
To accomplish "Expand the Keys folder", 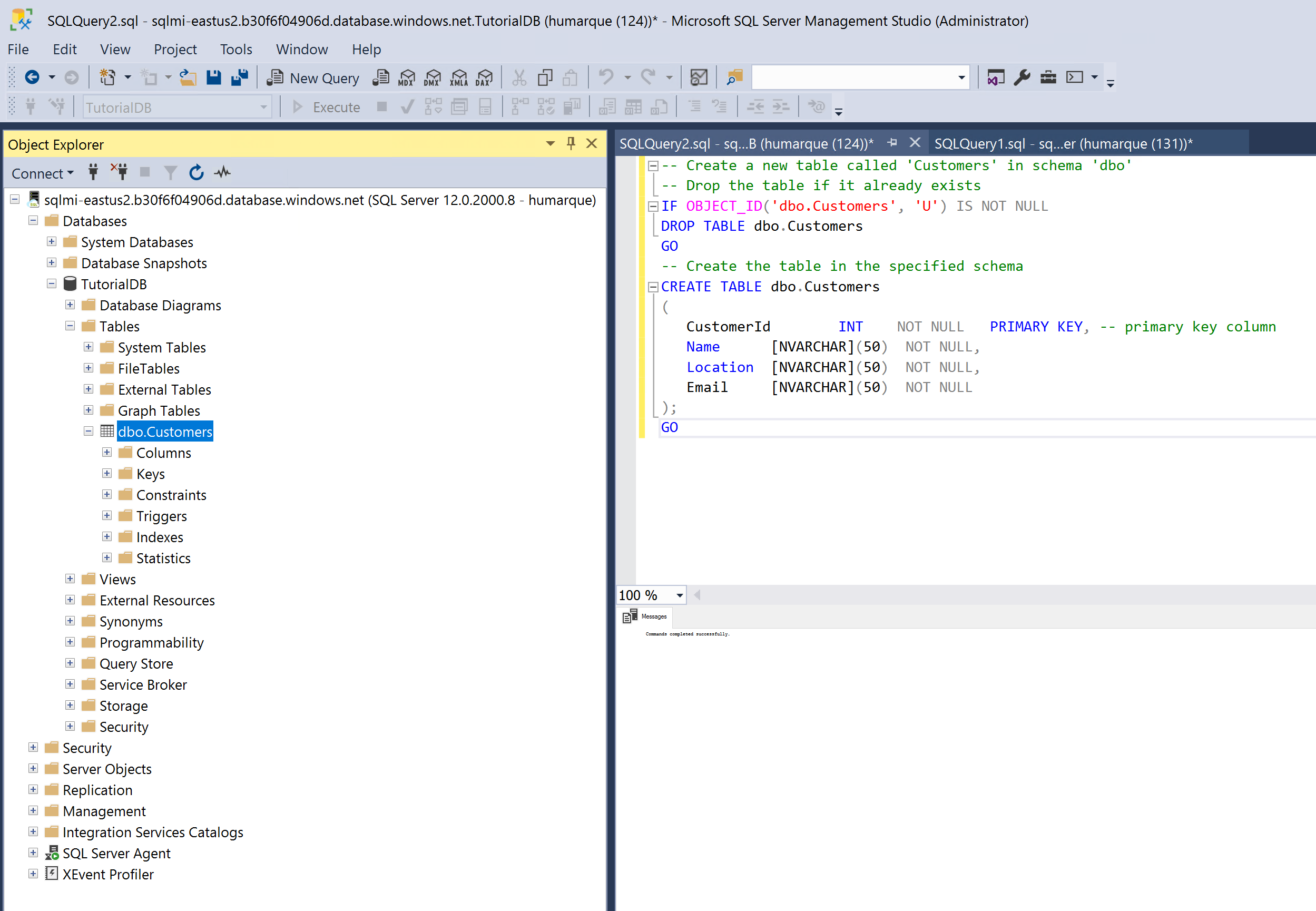I will 107,474.
